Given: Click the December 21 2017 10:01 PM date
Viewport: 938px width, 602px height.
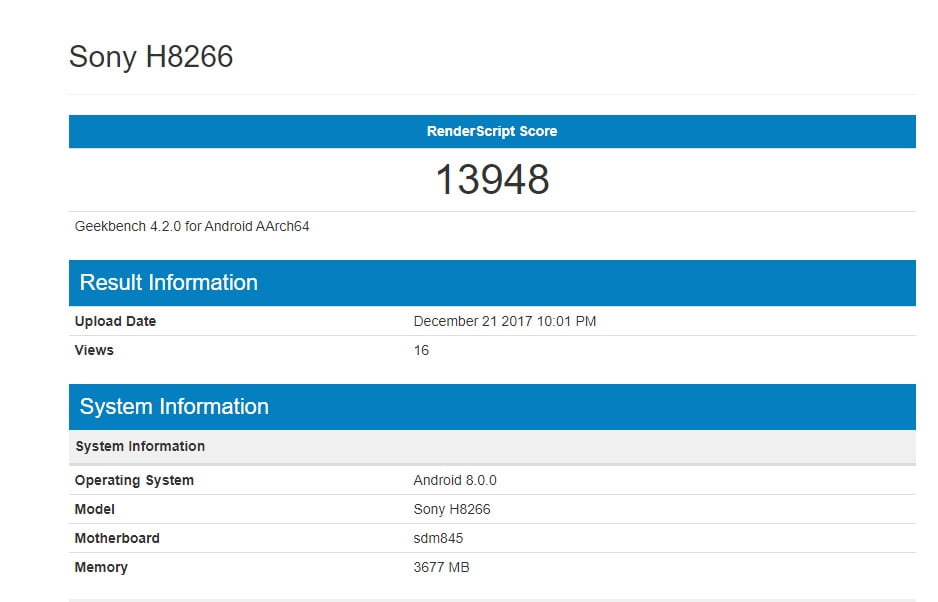Looking at the screenshot, I should pyautogui.click(x=504, y=321).
